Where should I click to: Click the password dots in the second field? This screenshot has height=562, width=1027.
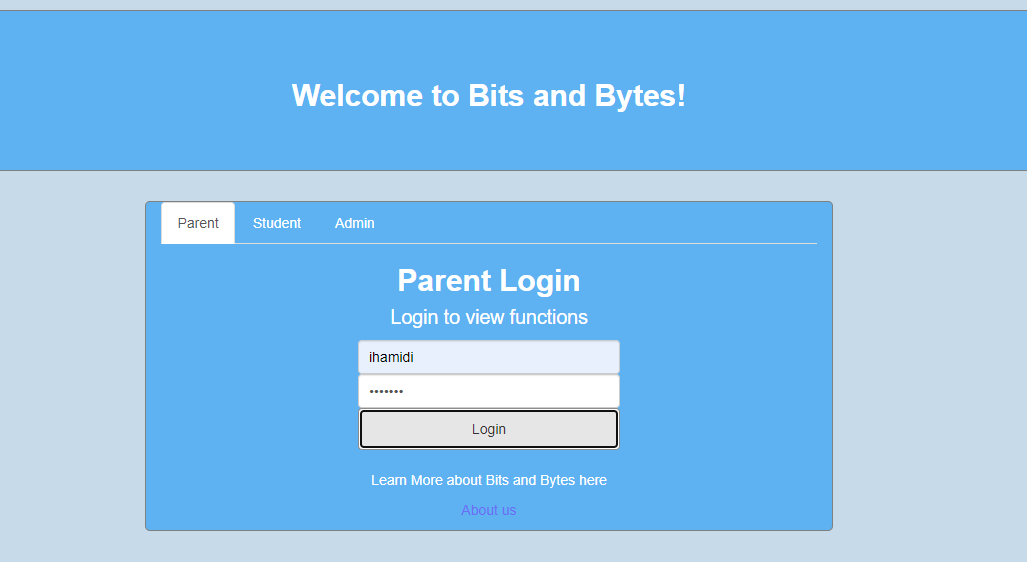click(386, 391)
